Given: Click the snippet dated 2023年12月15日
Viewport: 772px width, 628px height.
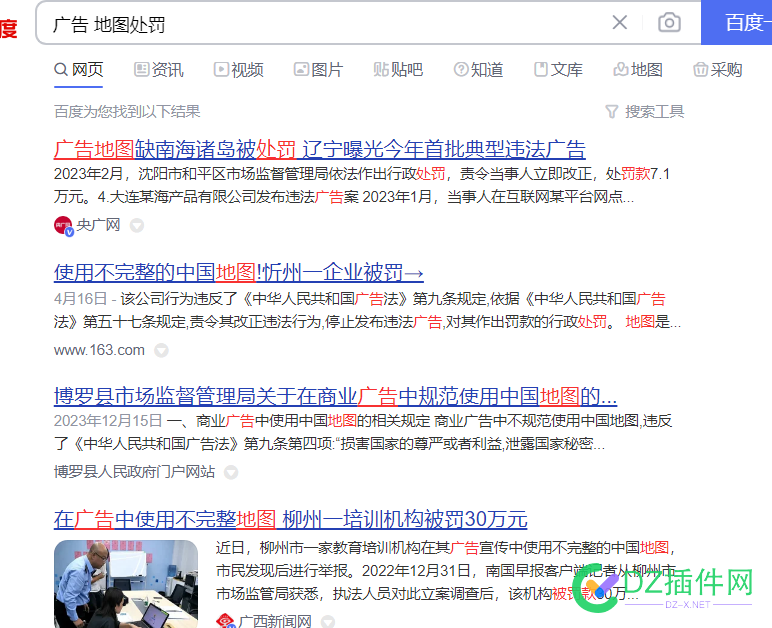Looking at the screenshot, I should coord(363,432).
